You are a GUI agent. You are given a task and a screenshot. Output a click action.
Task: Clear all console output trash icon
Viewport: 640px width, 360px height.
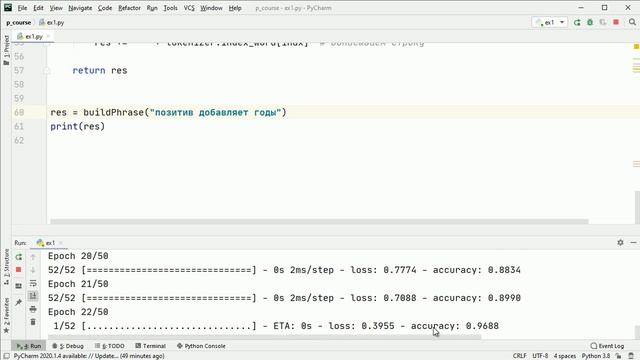33,322
